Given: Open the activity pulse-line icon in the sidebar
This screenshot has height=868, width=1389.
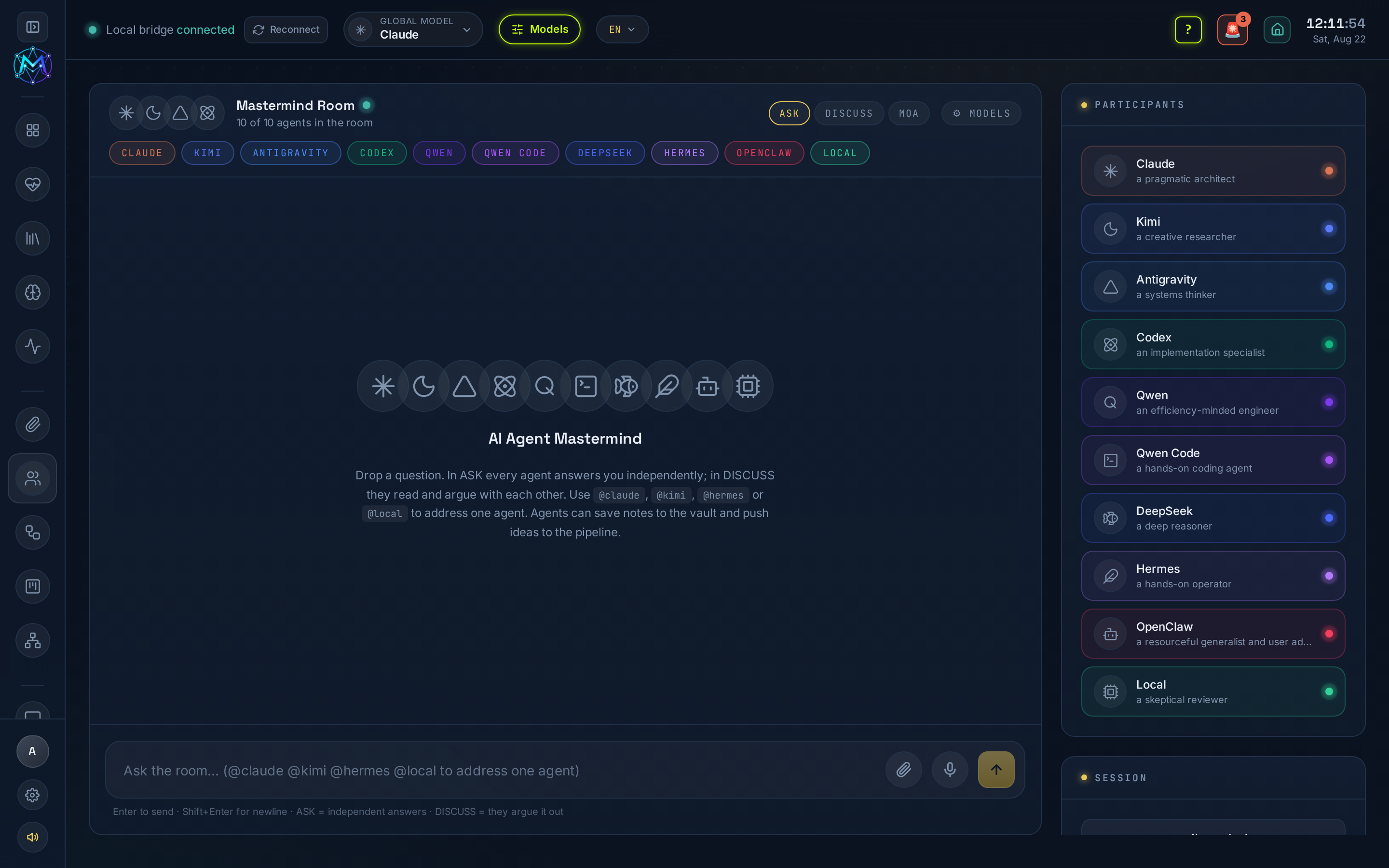Looking at the screenshot, I should pos(33,346).
